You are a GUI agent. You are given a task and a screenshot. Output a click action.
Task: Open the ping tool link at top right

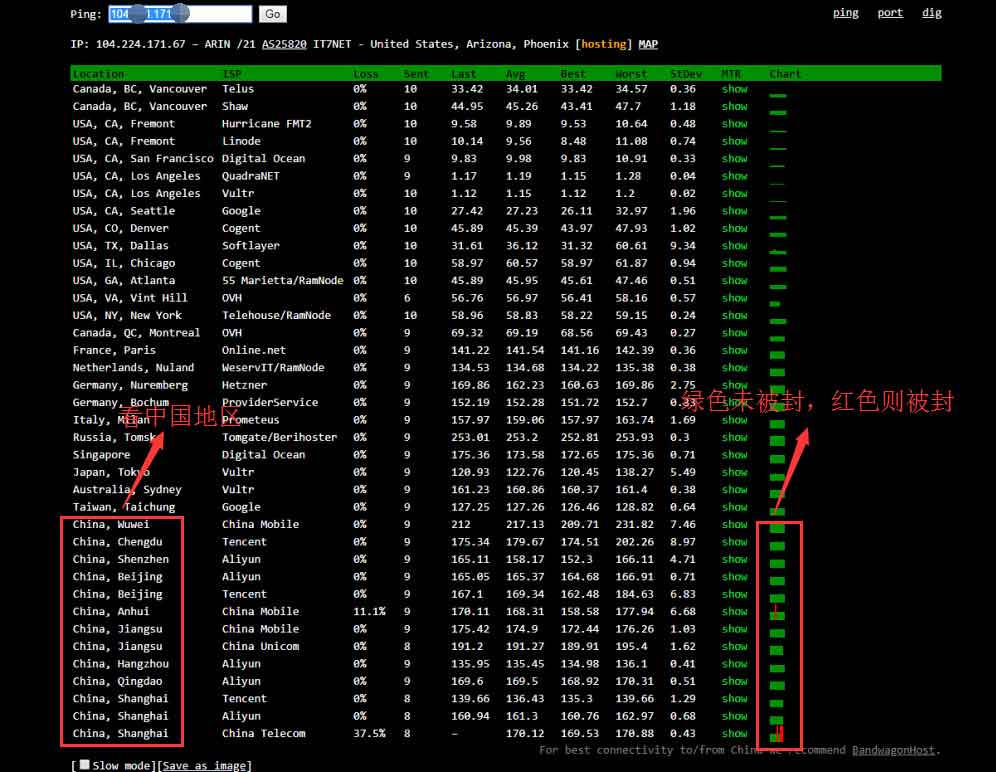point(845,13)
